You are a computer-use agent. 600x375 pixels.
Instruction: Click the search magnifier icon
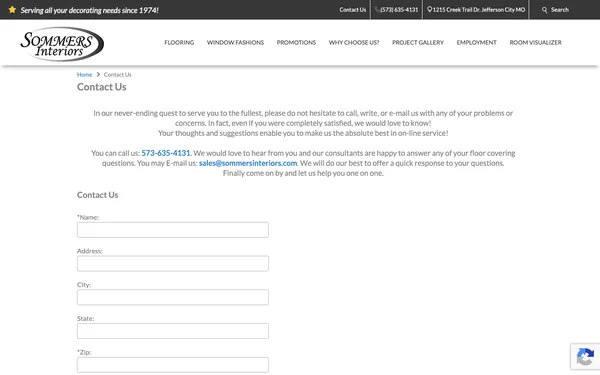544,10
